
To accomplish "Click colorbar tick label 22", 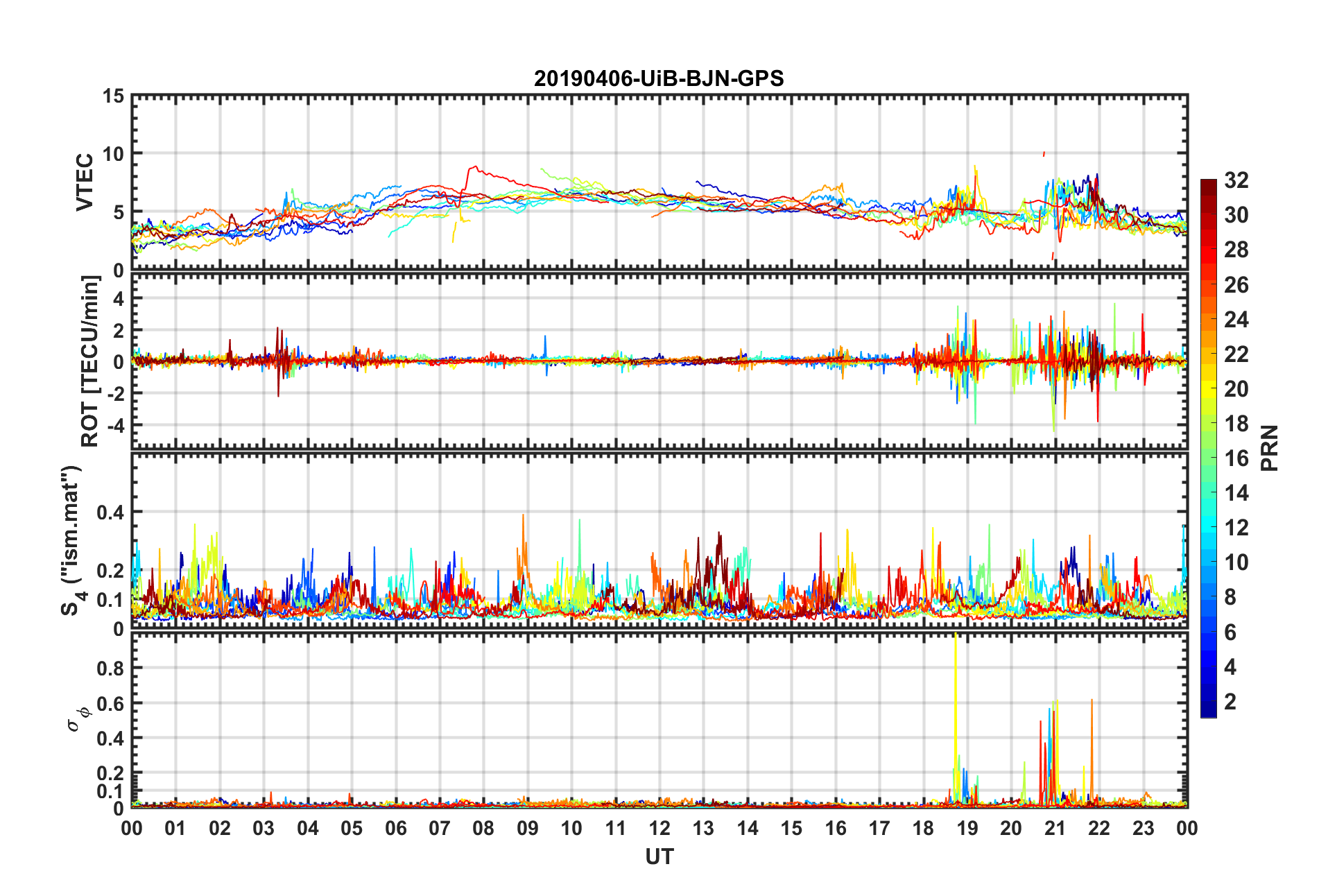I will pos(1236,354).
